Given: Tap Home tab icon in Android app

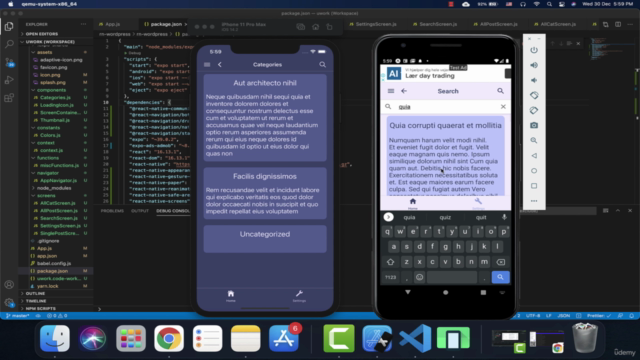Looking at the screenshot, I should (x=413, y=203).
